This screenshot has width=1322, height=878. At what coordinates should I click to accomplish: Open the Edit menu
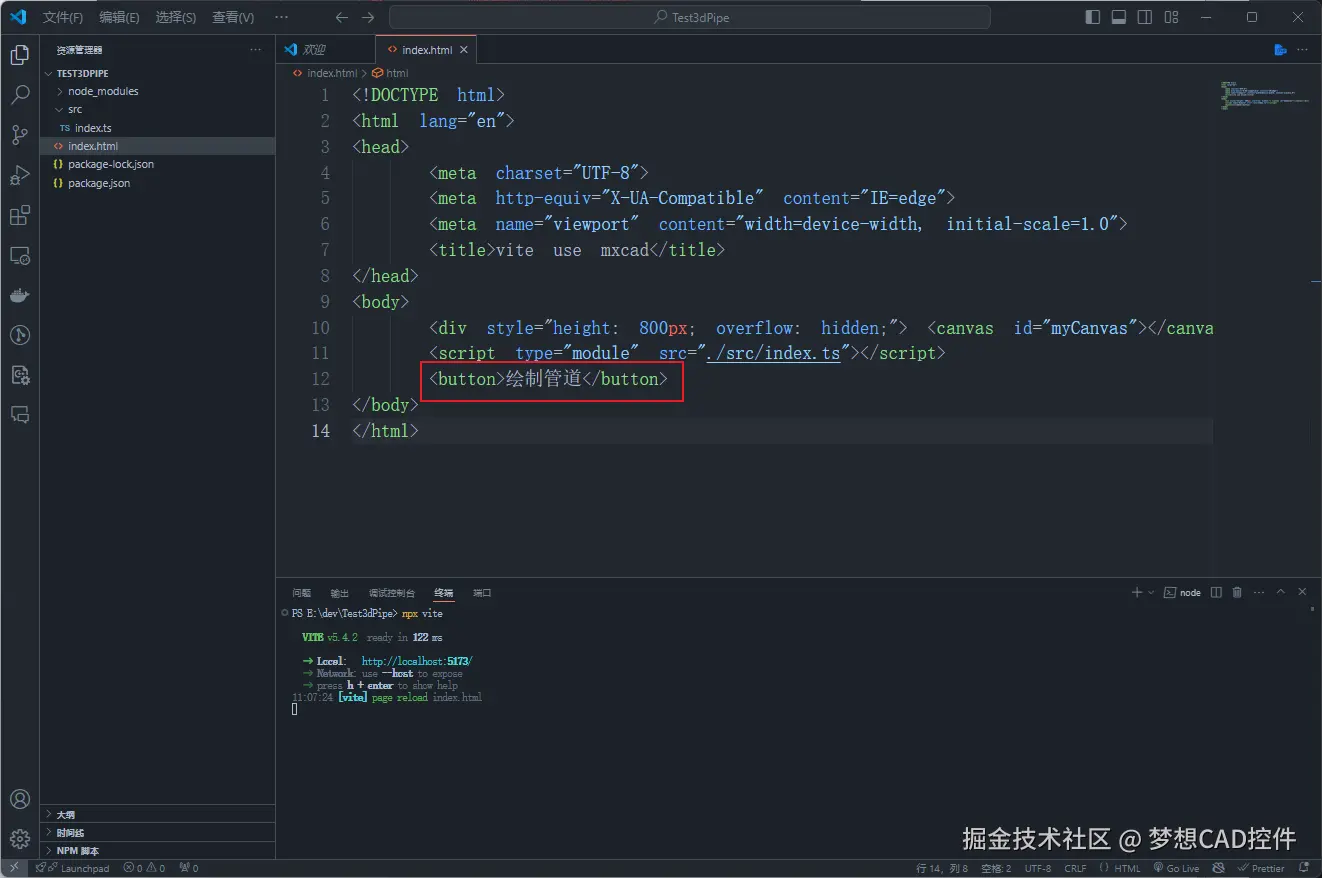coord(119,17)
